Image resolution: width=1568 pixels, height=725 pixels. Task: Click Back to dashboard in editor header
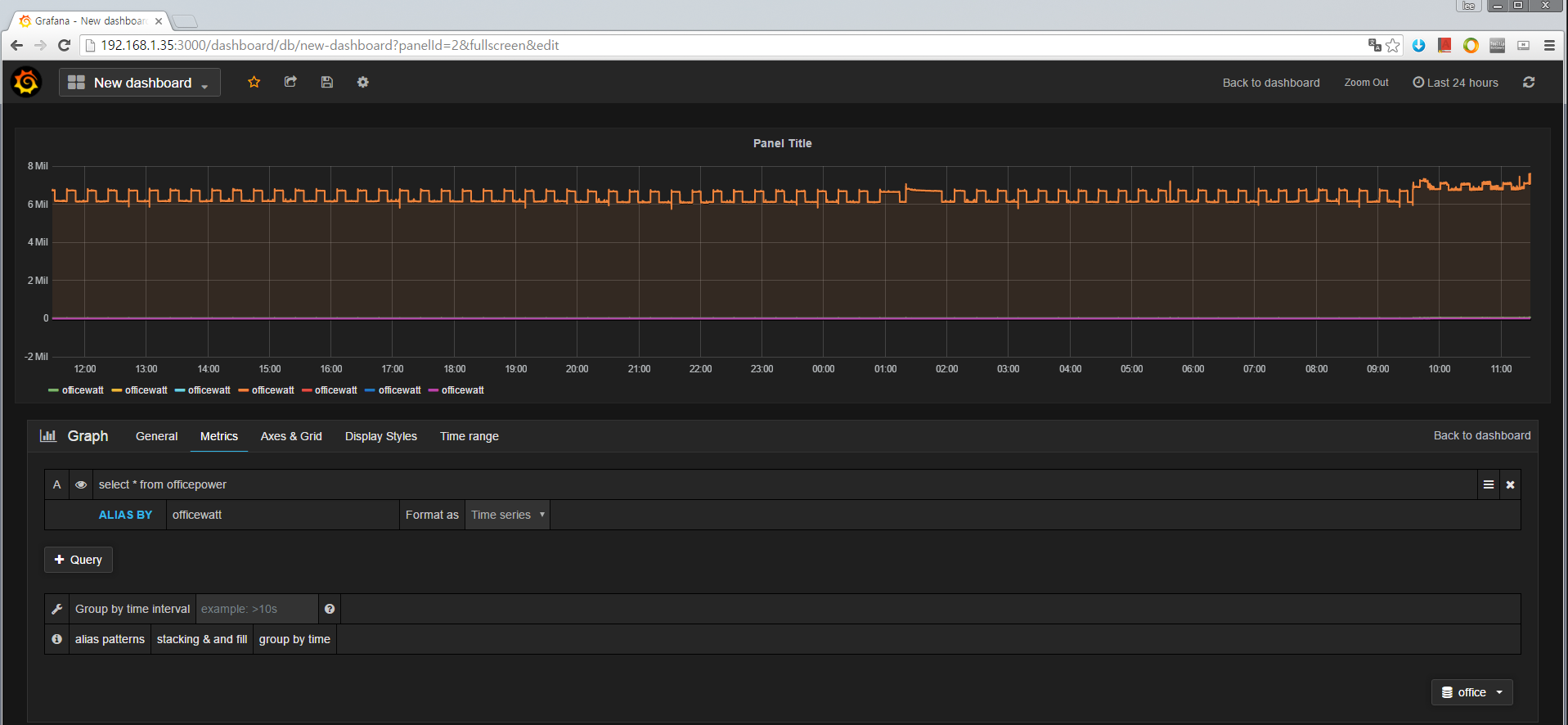(x=1482, y=435)
